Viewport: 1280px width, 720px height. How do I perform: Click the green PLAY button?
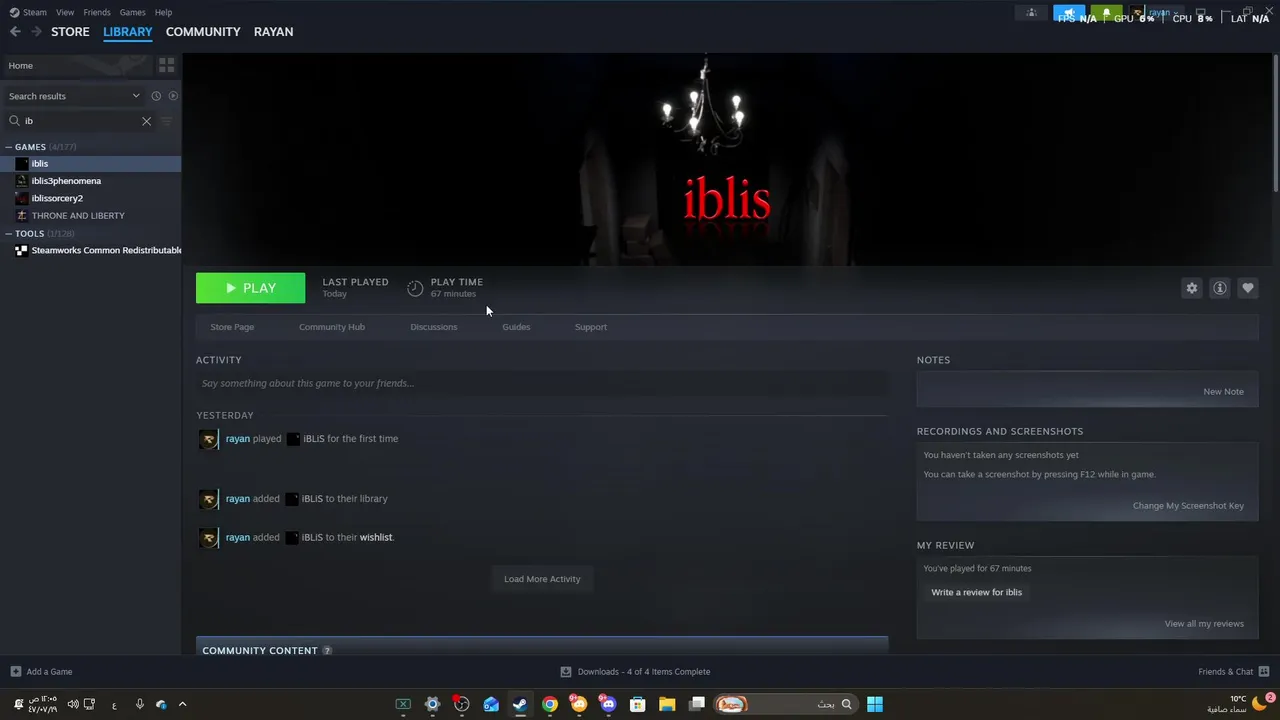250,288
